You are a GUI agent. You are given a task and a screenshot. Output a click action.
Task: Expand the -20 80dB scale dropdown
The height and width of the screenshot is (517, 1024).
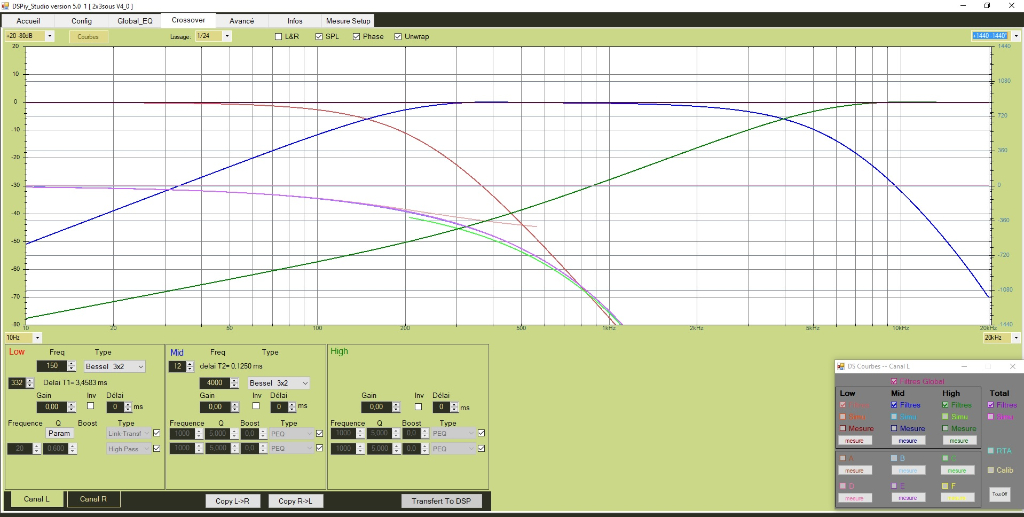48,37
